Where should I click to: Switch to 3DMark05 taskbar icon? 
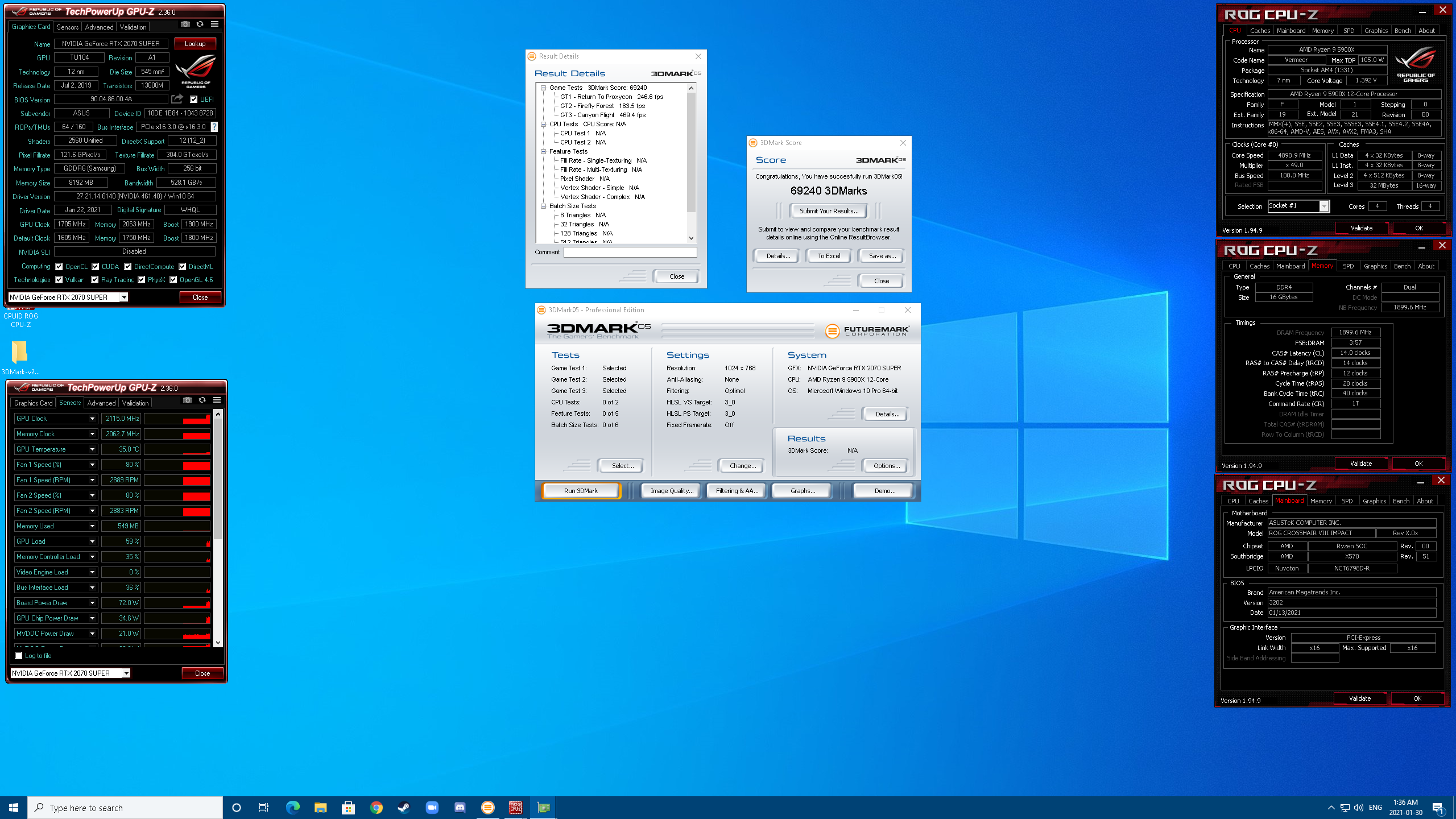[487, 808]
